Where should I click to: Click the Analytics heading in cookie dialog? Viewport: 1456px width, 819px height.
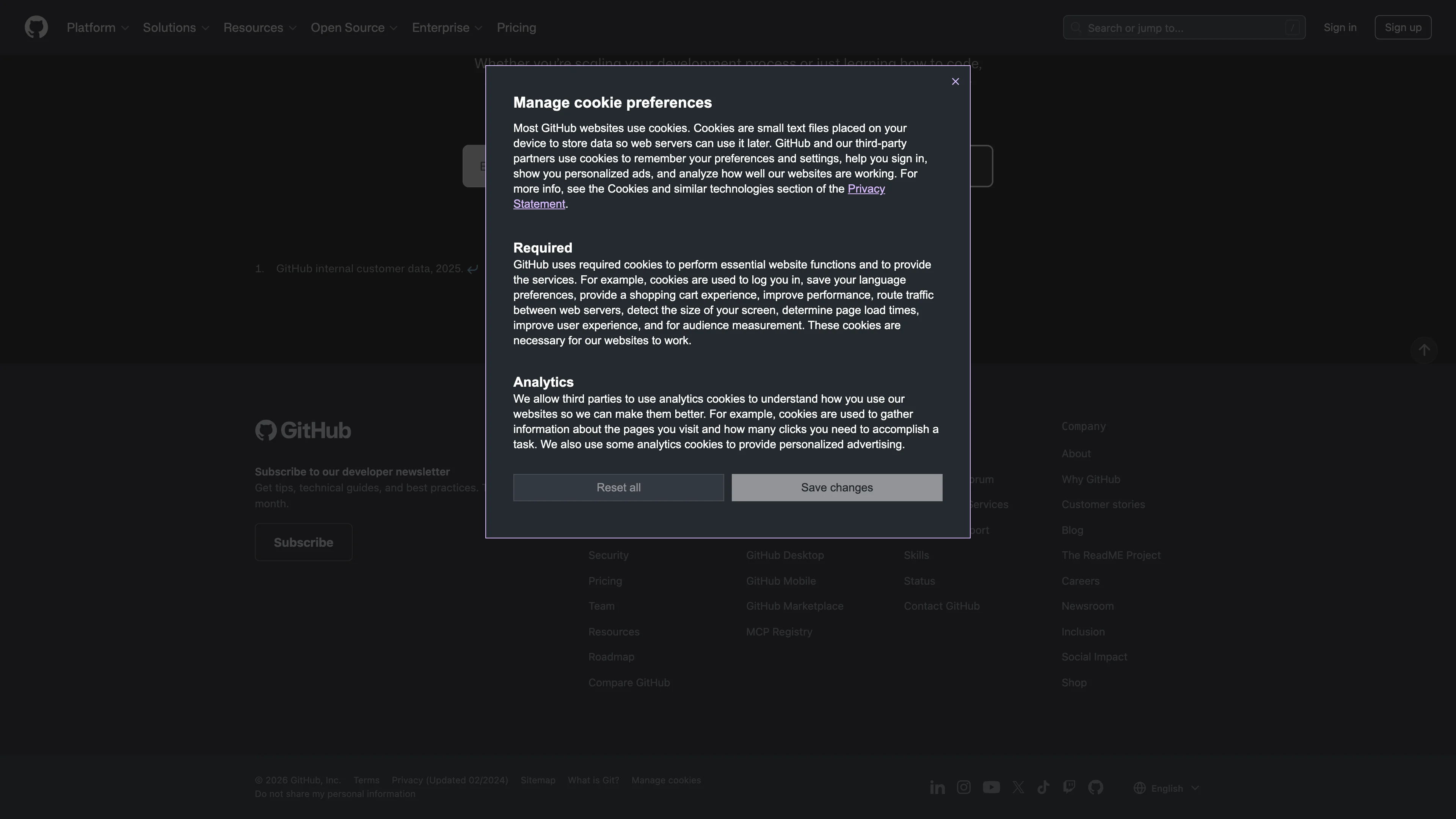[543, 383]
